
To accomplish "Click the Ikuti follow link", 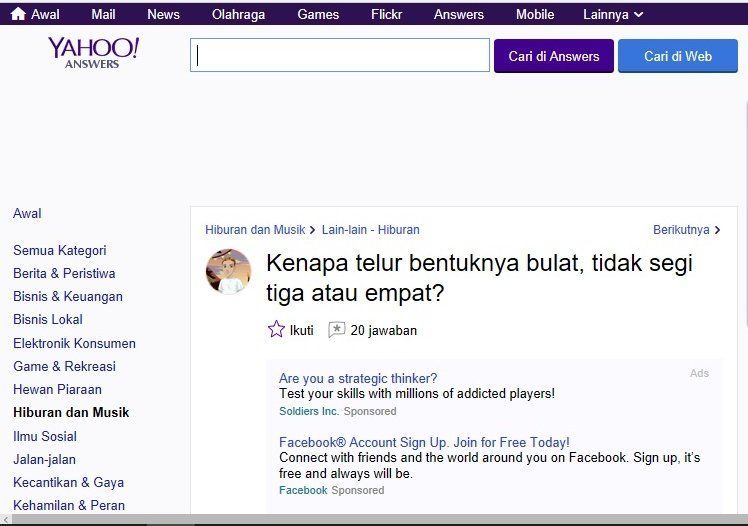I will (x=301, y=330).
